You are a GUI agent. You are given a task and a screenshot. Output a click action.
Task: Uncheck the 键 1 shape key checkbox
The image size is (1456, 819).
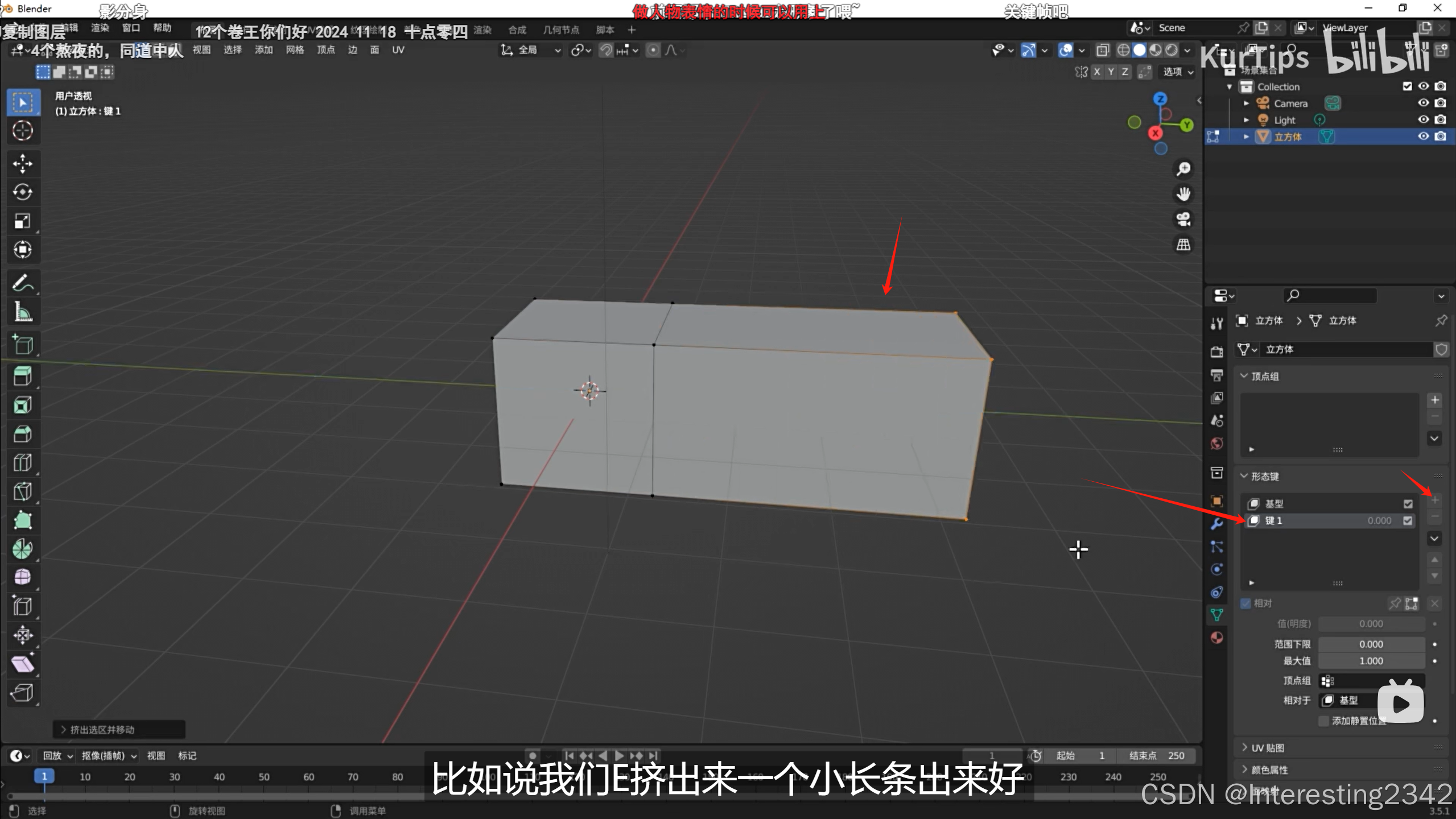1408,521
